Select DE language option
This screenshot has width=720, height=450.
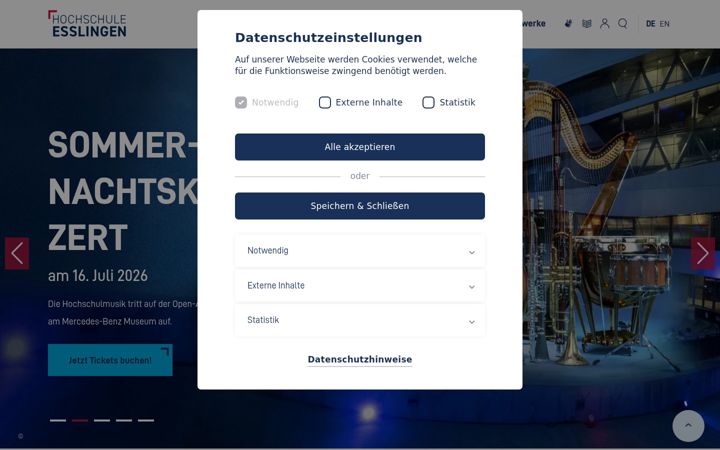click(650, 24)
